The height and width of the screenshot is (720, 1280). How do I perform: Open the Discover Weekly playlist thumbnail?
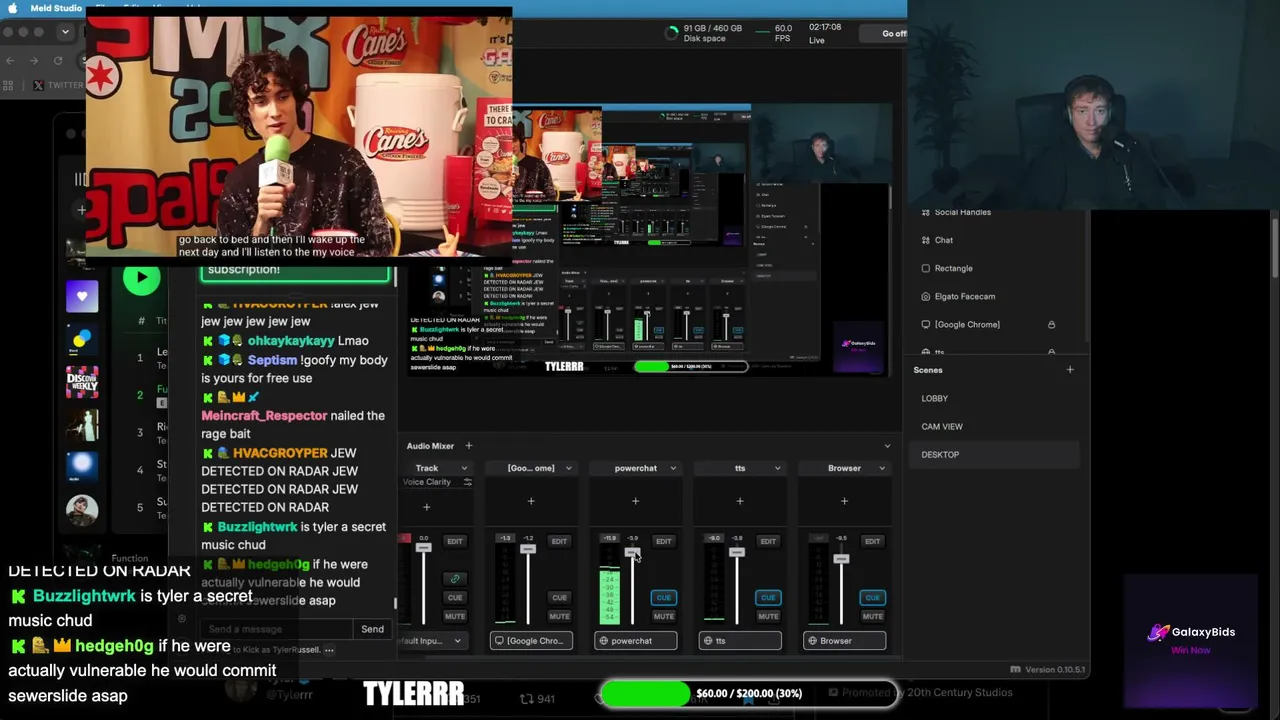(82, 382)
